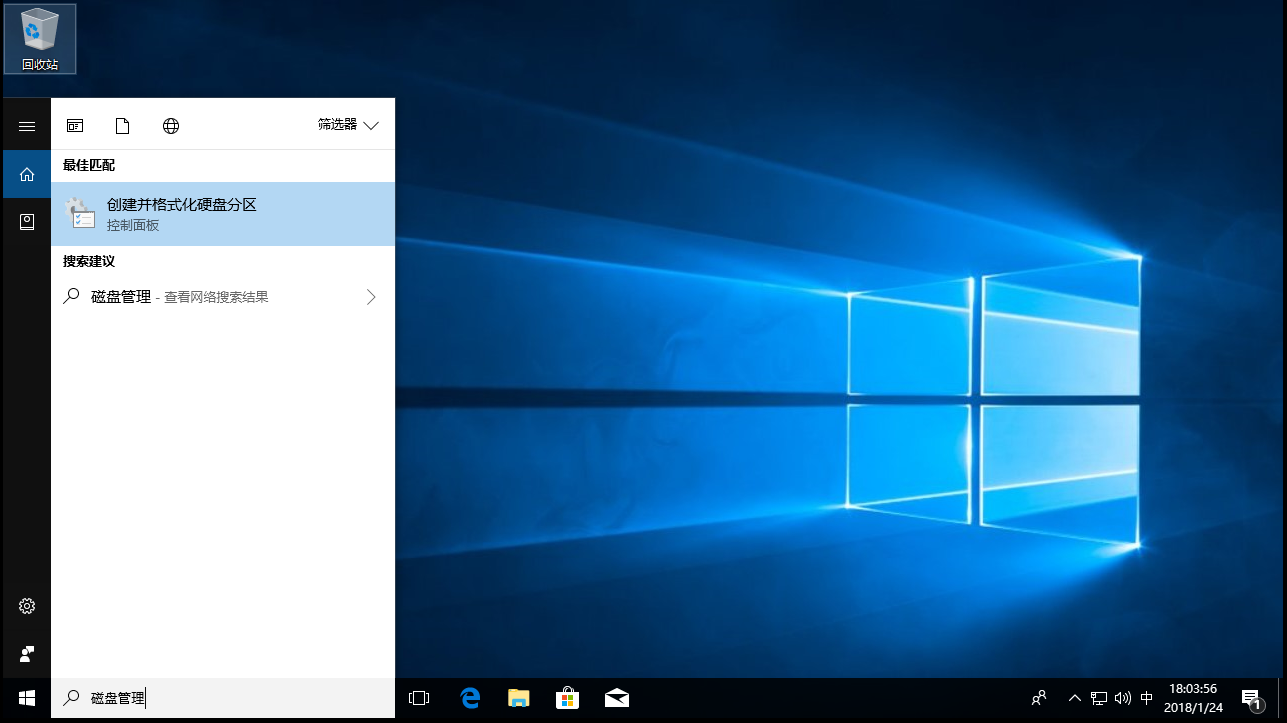Viewport: 1287px width, 723px height.
Task: Filter search results by Apps
Action: pyautogui.click(x=75, y=126)
